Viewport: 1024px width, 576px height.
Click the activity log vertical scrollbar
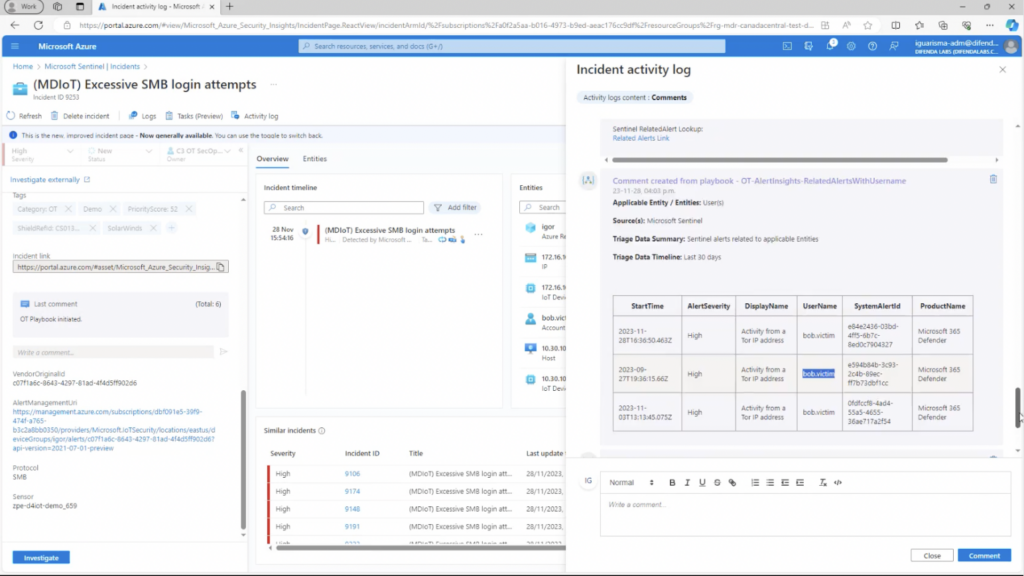1017,408
